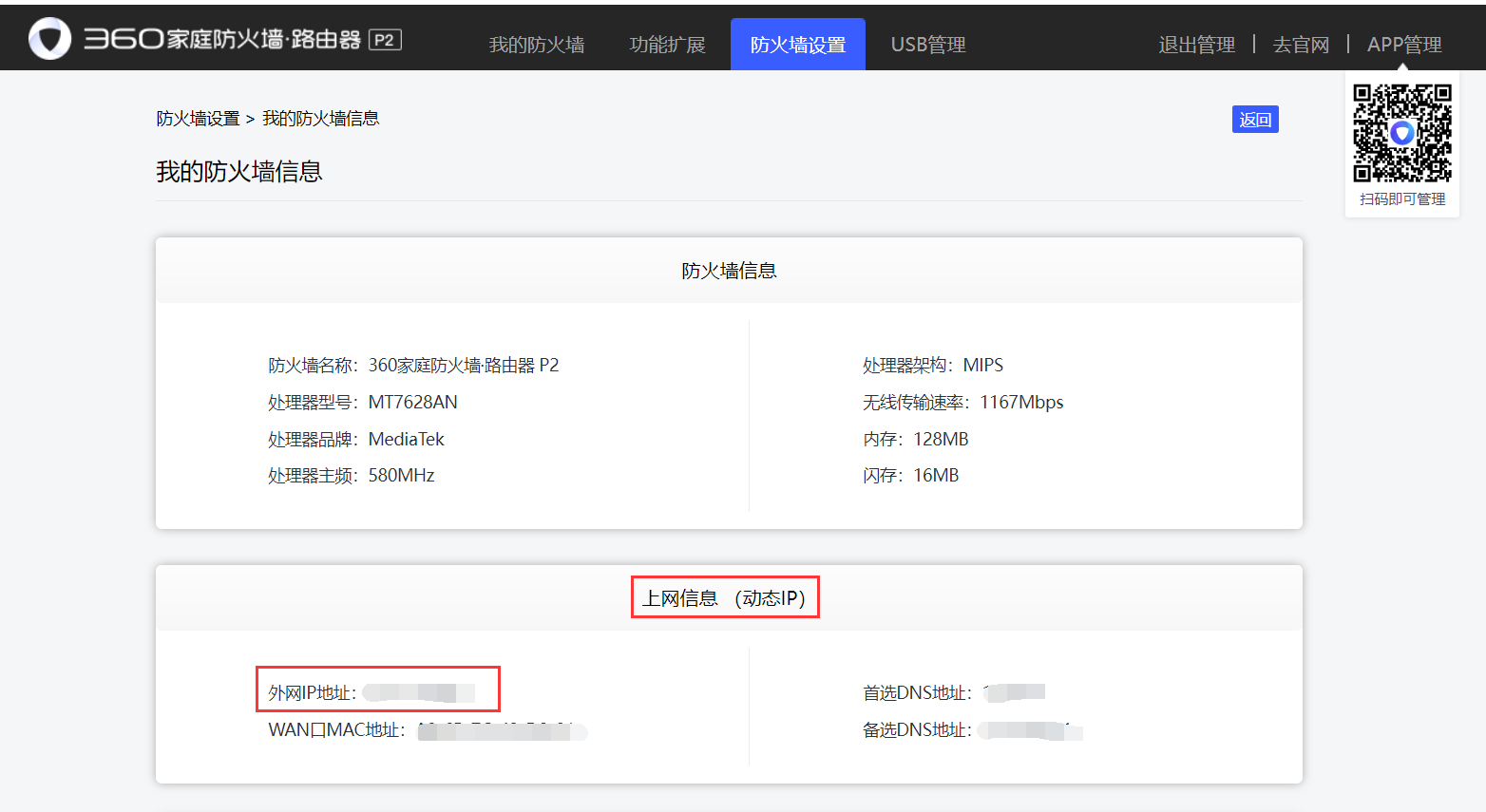1486x812 pixels.
Task: Click the 上网信息 (动态IP) section header
Action: [725, 598]
